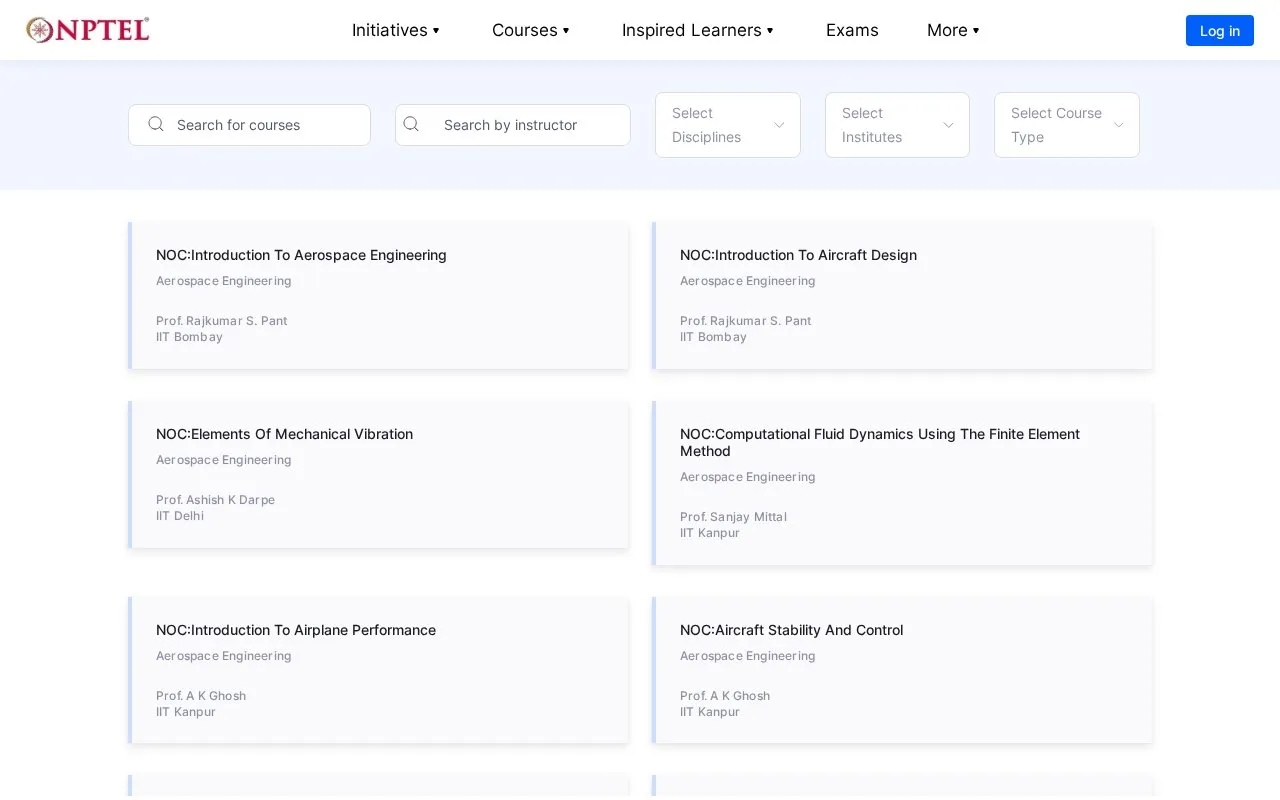Go to the Exams page

click(x=852, y=30)
